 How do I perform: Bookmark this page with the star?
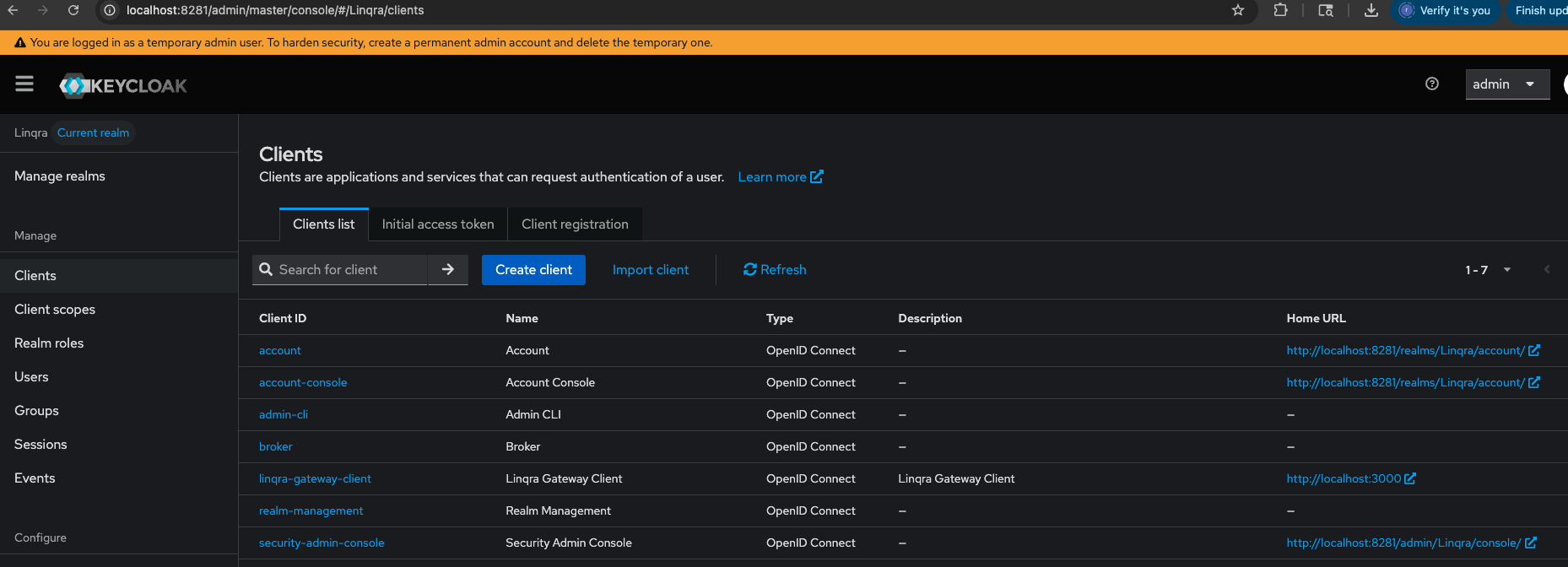click(1238, 10)
